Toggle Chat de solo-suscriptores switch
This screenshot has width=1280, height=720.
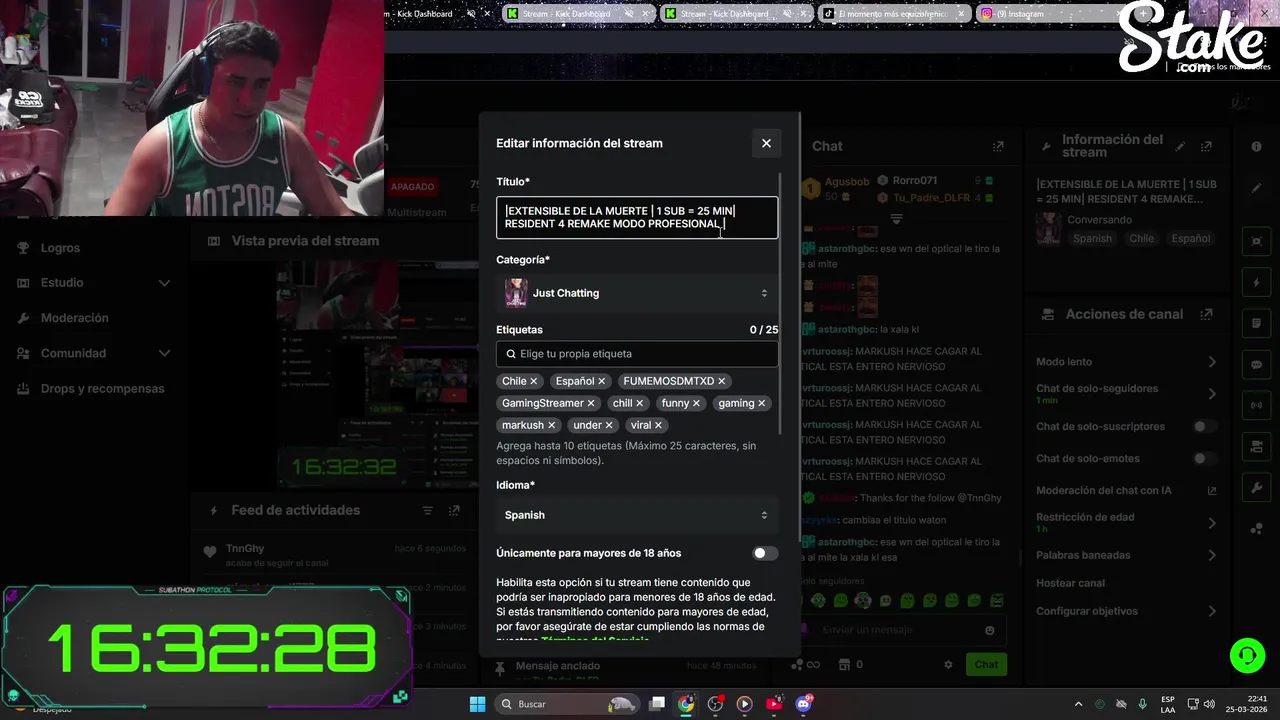pos(1205,426)
